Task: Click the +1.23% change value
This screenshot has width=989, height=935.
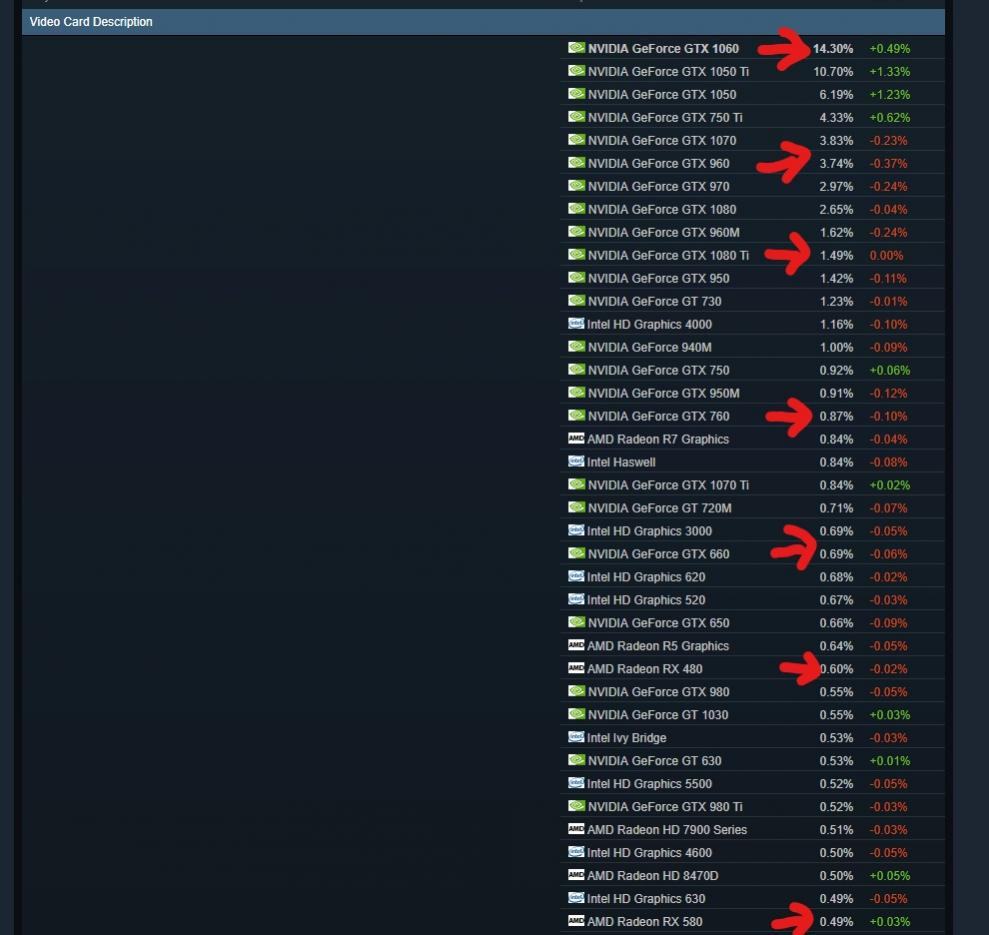Action: tap(889, 95)
